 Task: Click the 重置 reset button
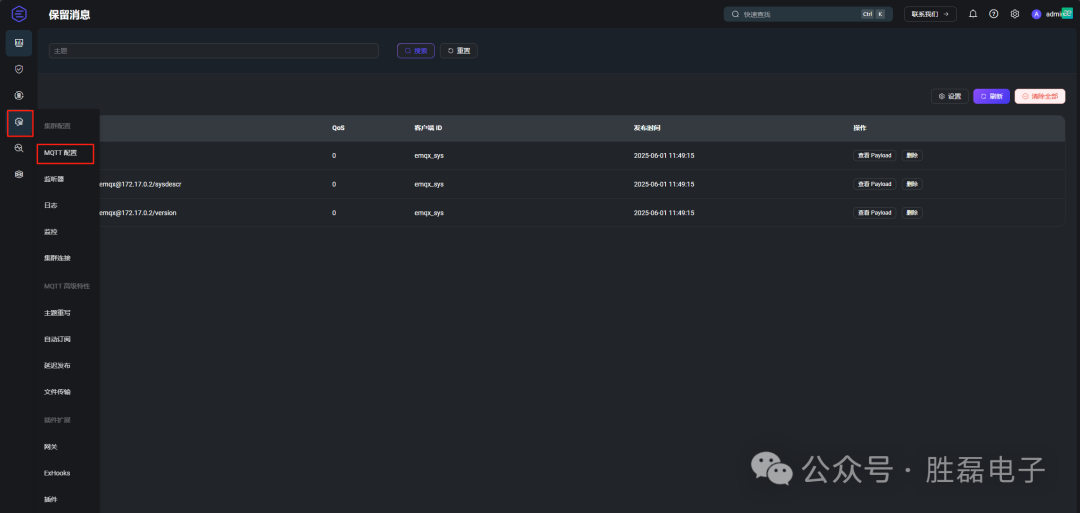point(459,51)
